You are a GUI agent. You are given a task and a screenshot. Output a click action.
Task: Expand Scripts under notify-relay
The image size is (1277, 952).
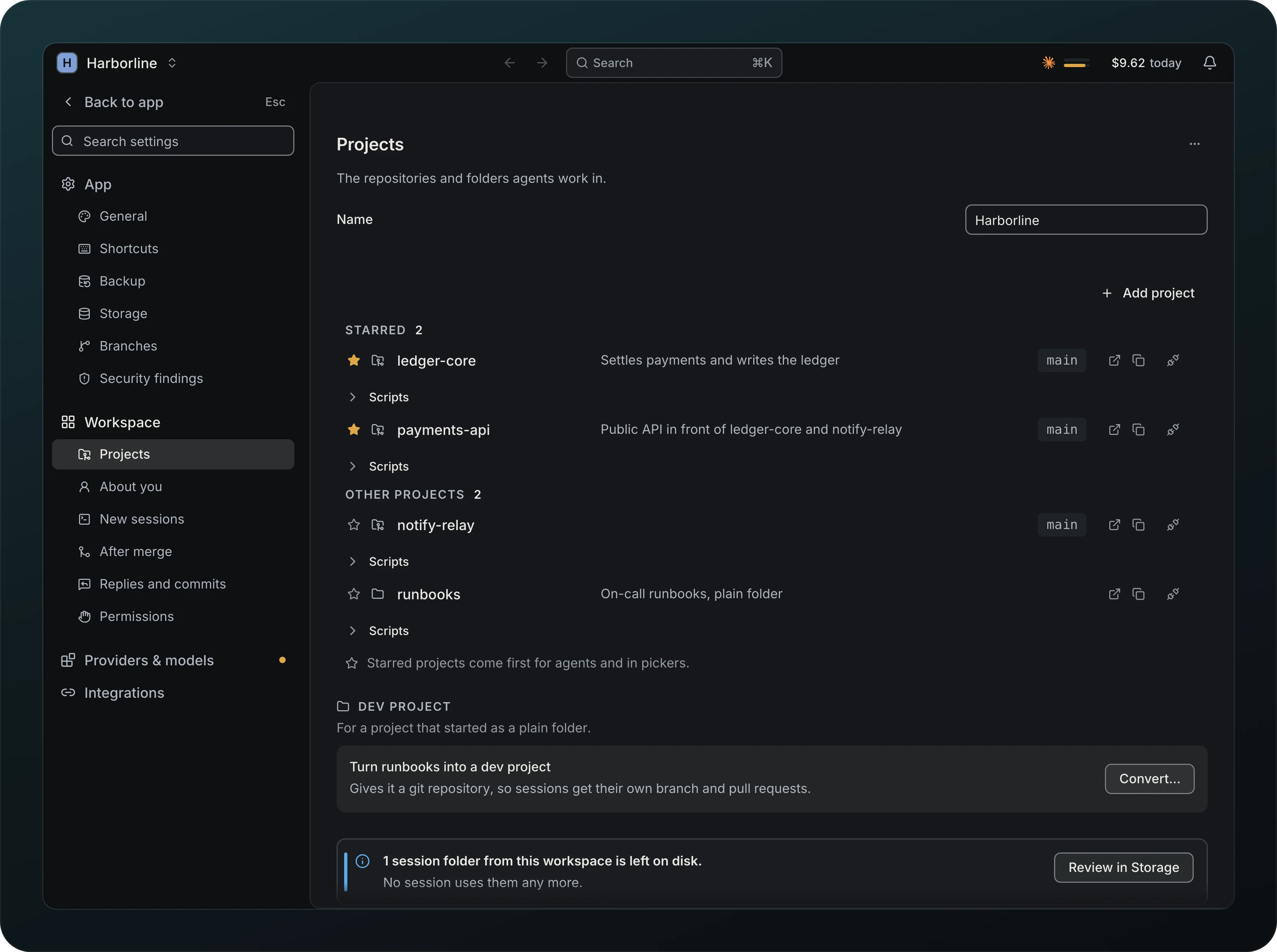tap(378, 561)
